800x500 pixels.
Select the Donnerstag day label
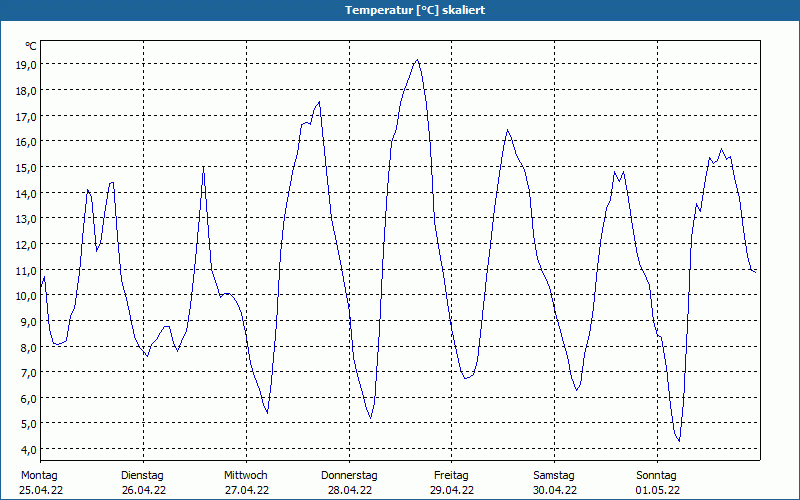349,476
